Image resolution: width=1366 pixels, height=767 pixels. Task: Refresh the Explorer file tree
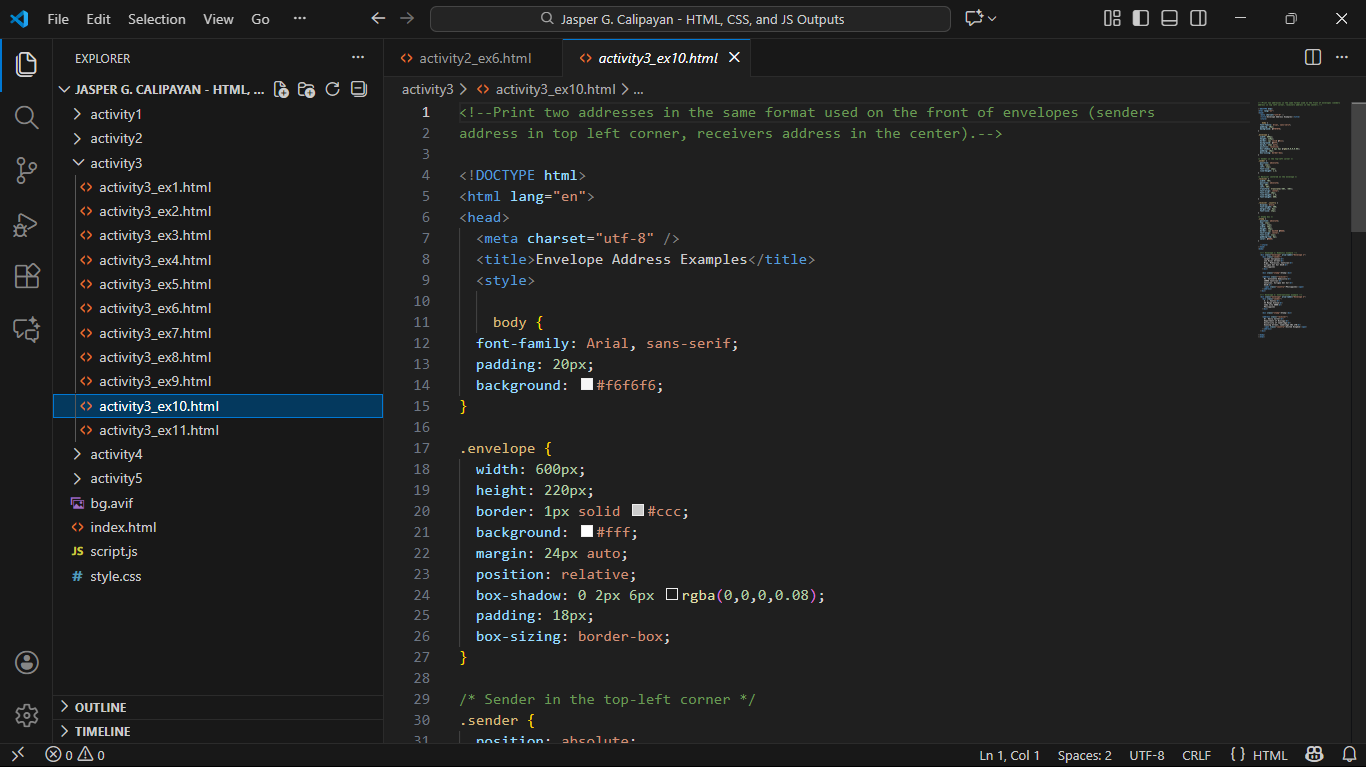[333, 89]
